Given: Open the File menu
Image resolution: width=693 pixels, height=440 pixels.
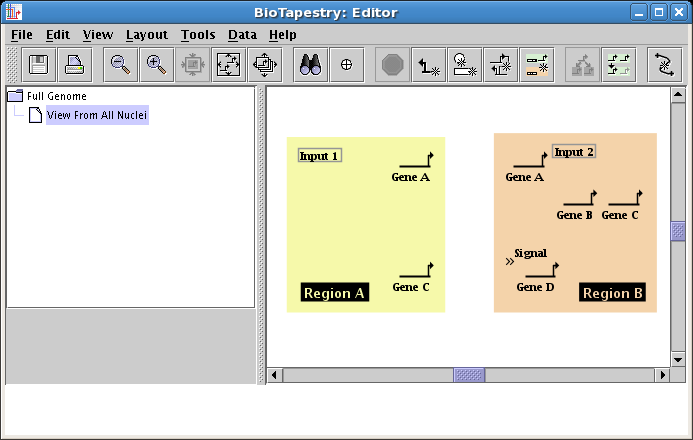Looking at the screenshot, I should point(22,34).
